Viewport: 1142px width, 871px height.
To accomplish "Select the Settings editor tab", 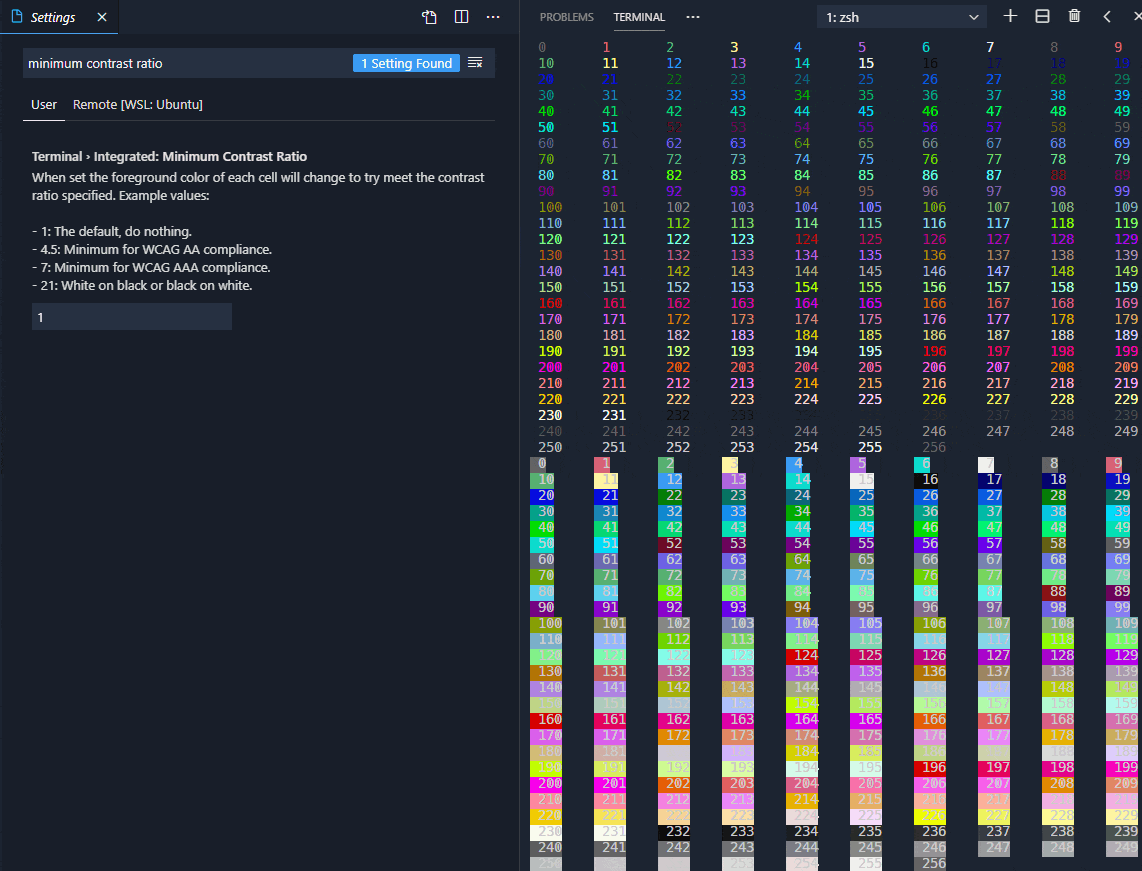I will point(48,17).
